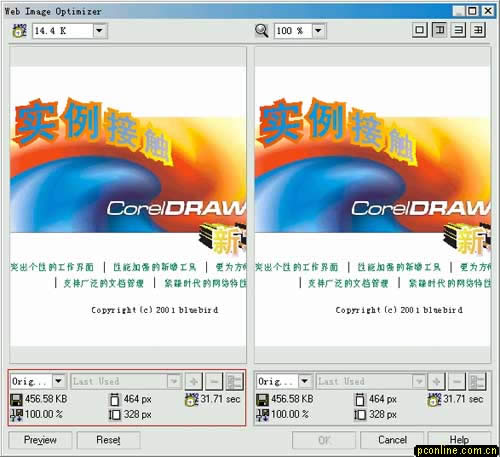The height and width of the screenshot is (457, 500).
Task: Click left pane compression percentage icon
Action: click(x=17, y=415)
